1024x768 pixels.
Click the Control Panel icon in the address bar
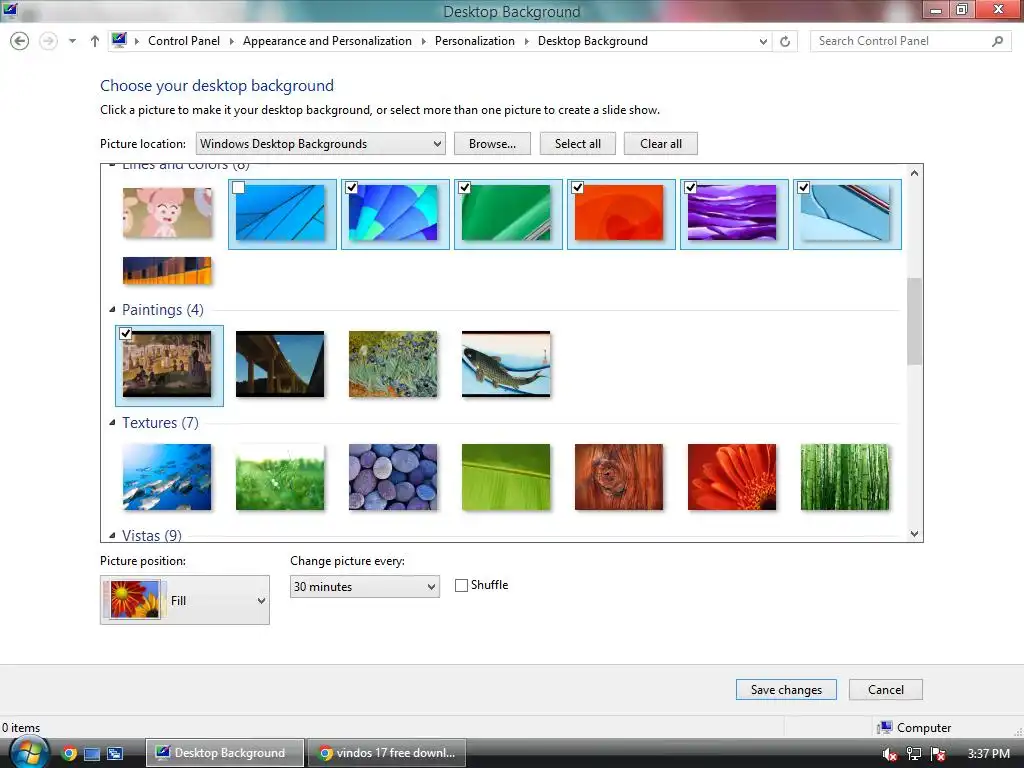tap(119, 40)
